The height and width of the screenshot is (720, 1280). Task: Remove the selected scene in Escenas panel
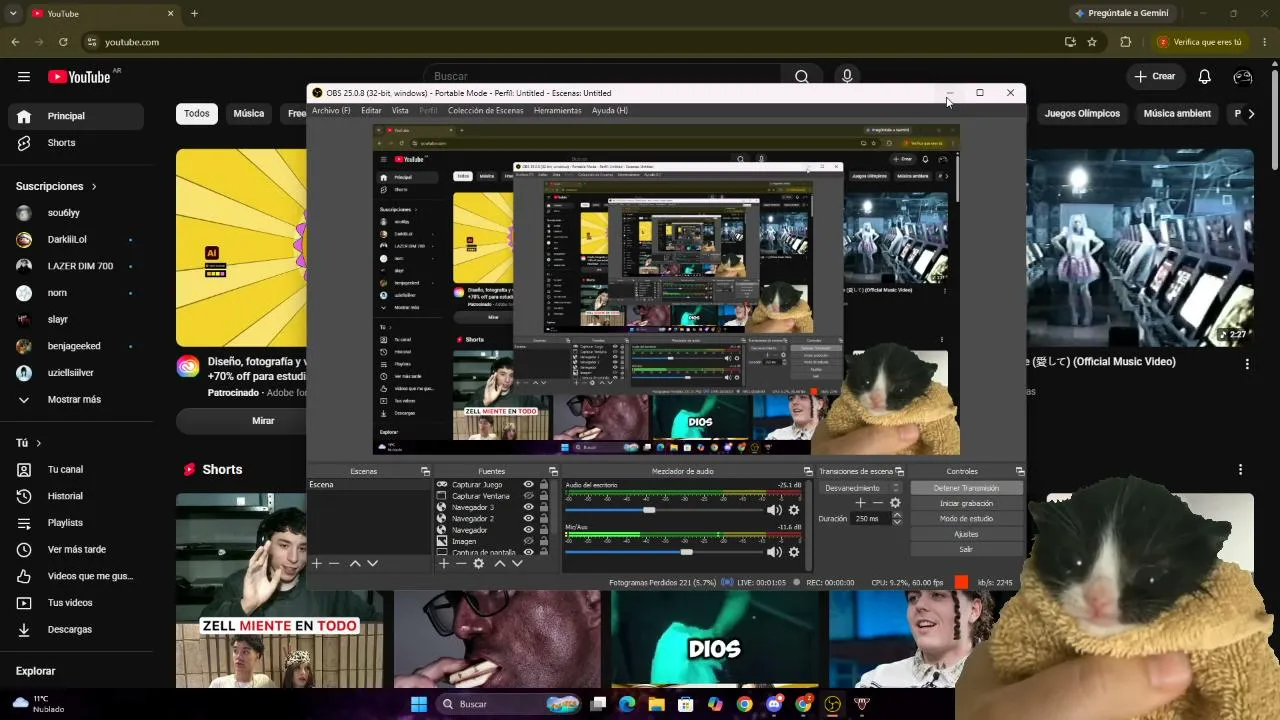[334, 564]
